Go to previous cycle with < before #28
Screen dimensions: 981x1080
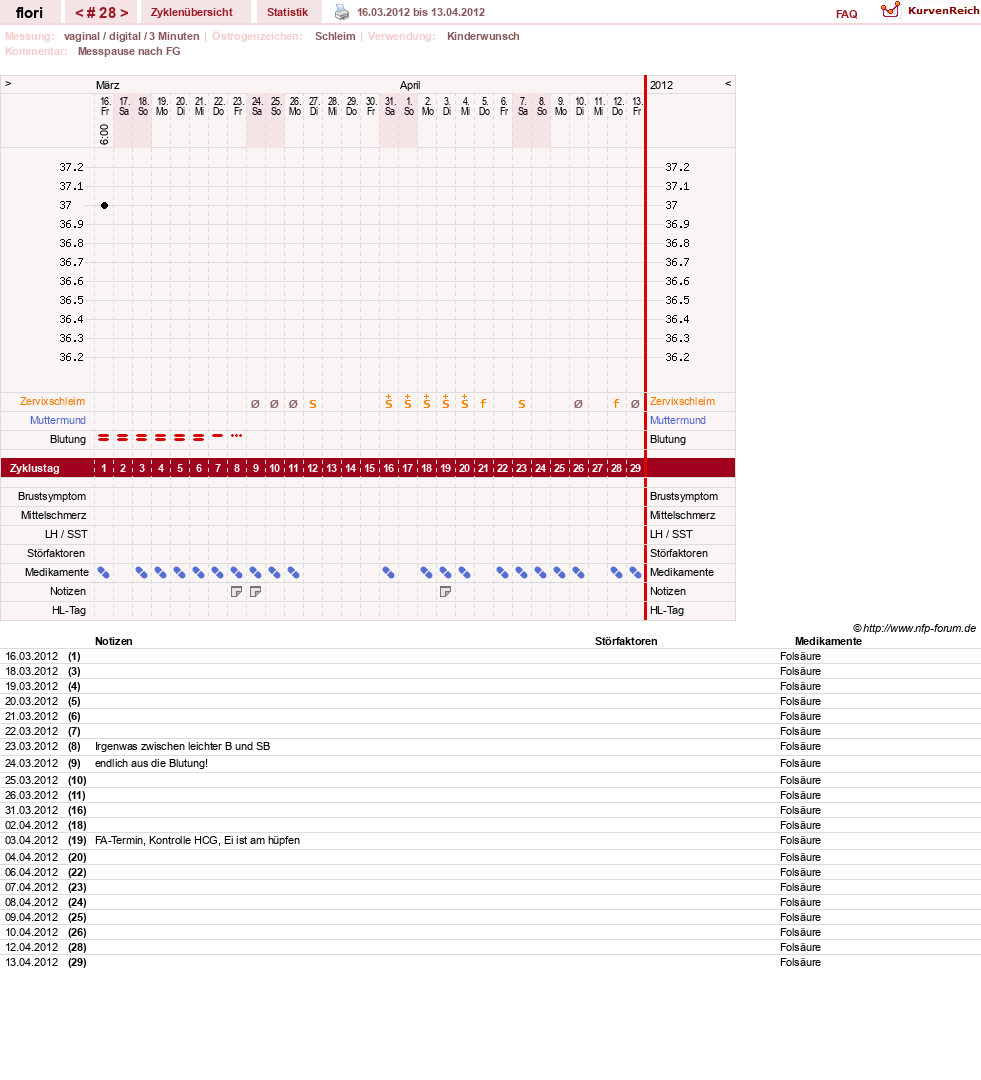79,12
